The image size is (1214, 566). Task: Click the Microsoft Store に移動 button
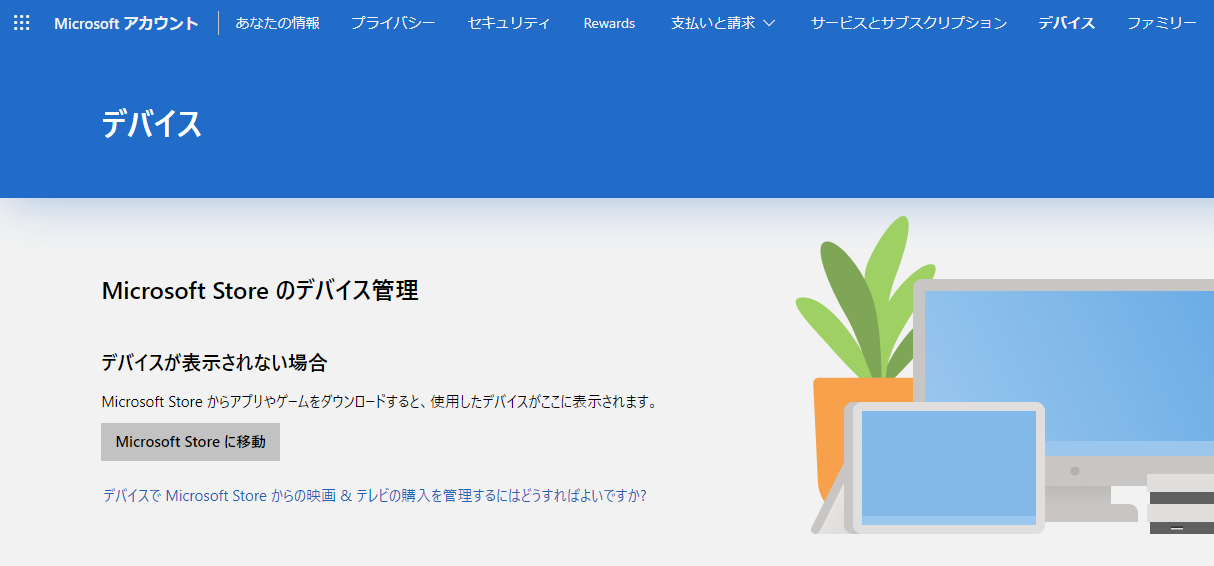click(x=190, y=442)
